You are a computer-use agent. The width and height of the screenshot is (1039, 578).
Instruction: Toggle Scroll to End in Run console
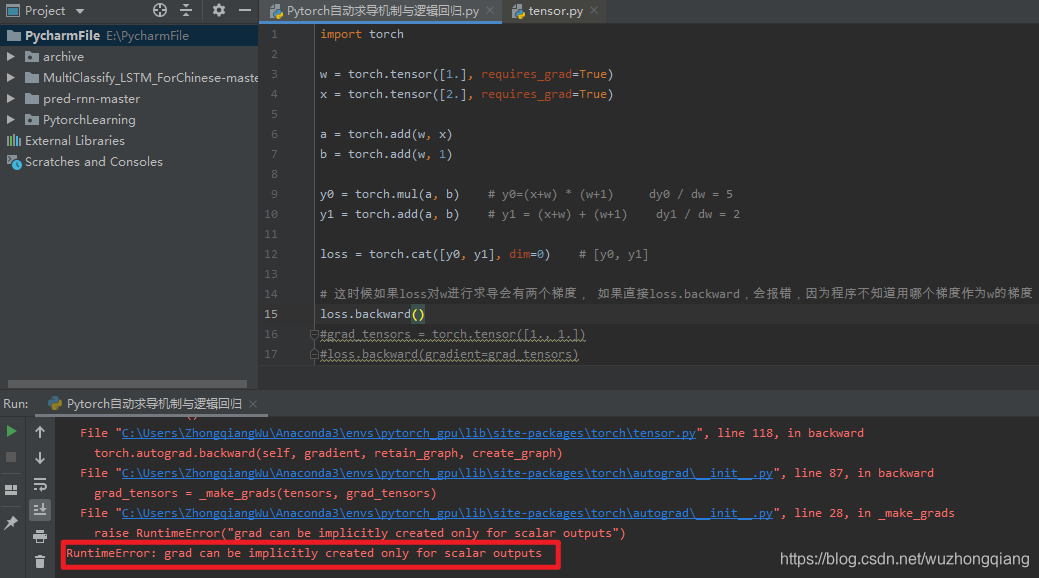tap(40, 510)
